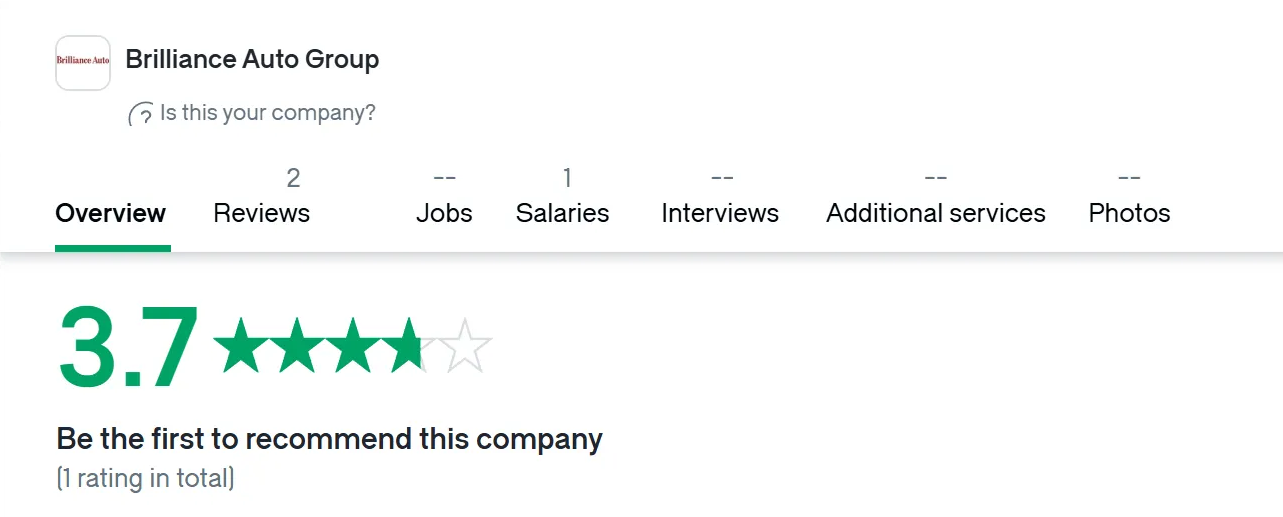Viewport: 1283px width, 517px height.
Task: Select the partially filled fourth star
Action: (x=410, y=346)
